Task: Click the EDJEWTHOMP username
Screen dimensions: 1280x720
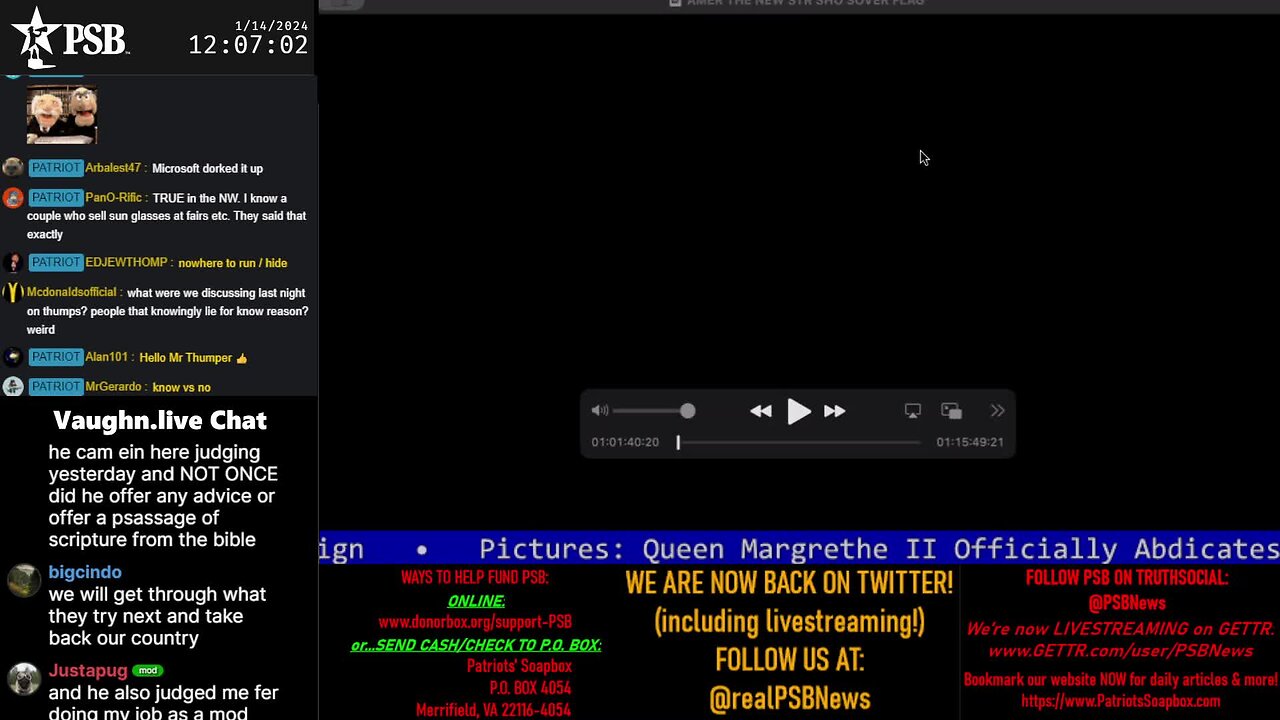Action: tap(126, 263)
